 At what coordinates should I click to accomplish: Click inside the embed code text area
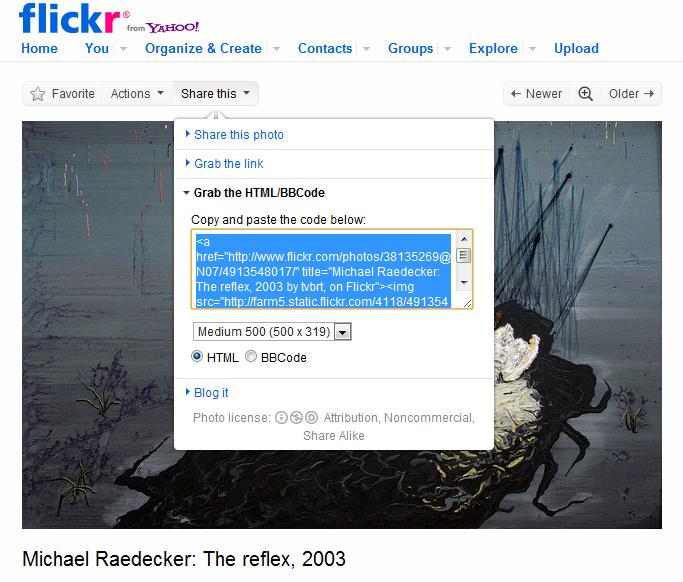323,271
